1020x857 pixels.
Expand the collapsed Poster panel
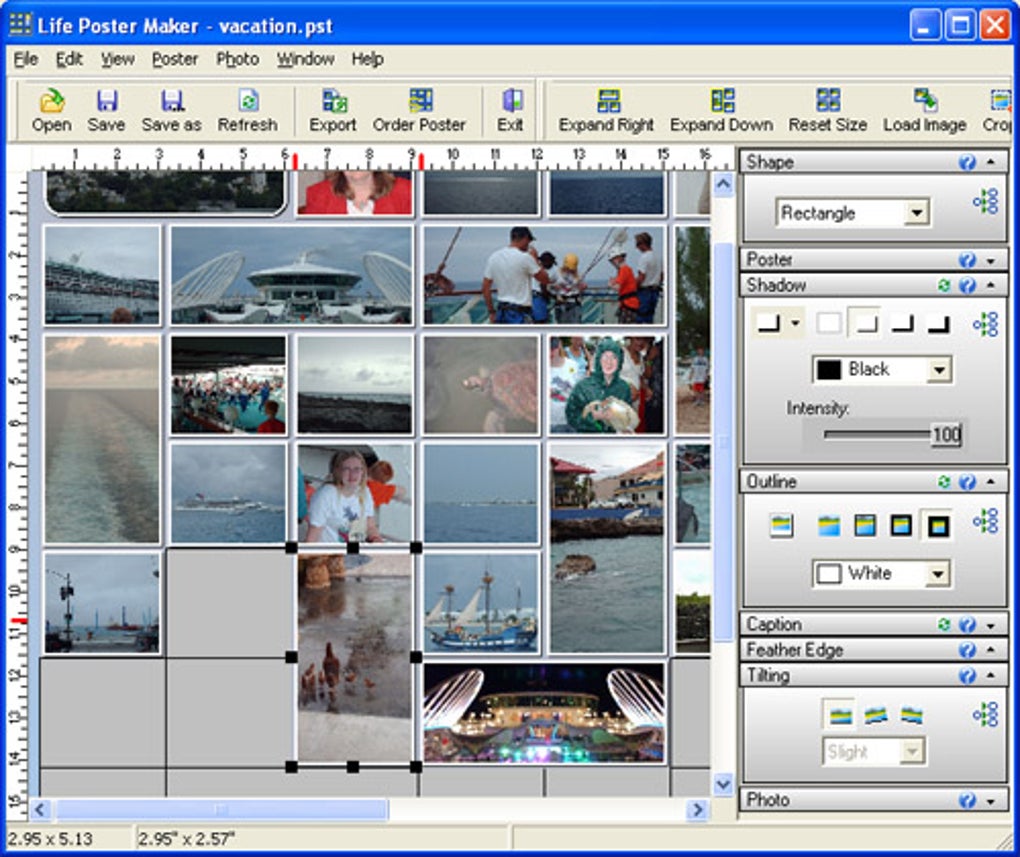(990, 260)
